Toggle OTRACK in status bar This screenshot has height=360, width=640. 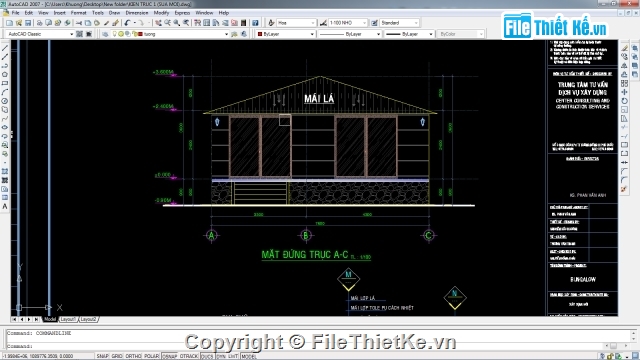[x=189, y=356]
